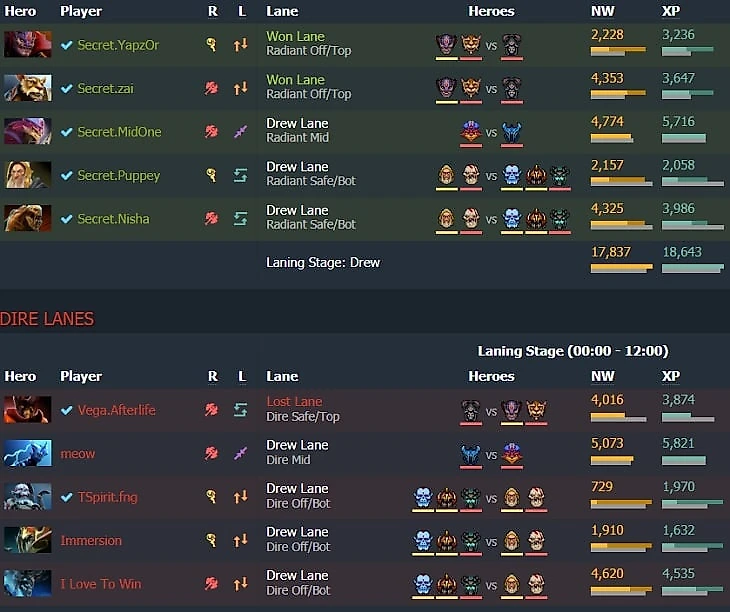
Task: Click verified checkmark beside Secret.MidOne
Action: tap(67, 132)
